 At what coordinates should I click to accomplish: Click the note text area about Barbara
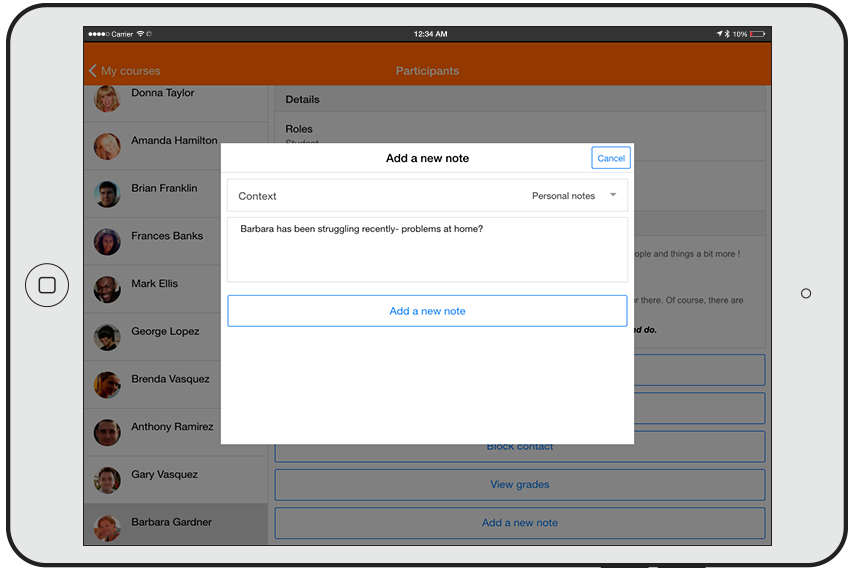[x=427, y=250]
